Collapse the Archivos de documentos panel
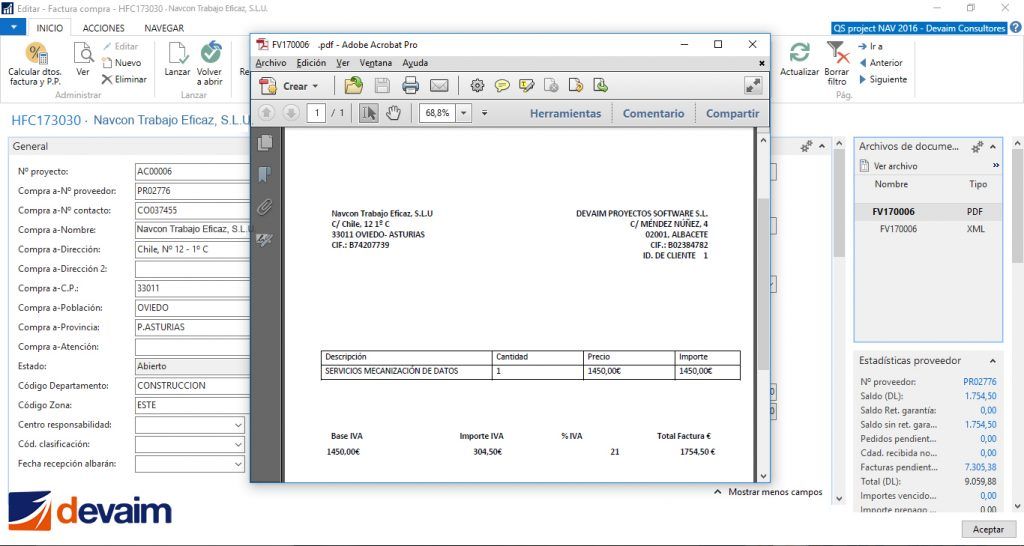 click(x=993, y=146)
